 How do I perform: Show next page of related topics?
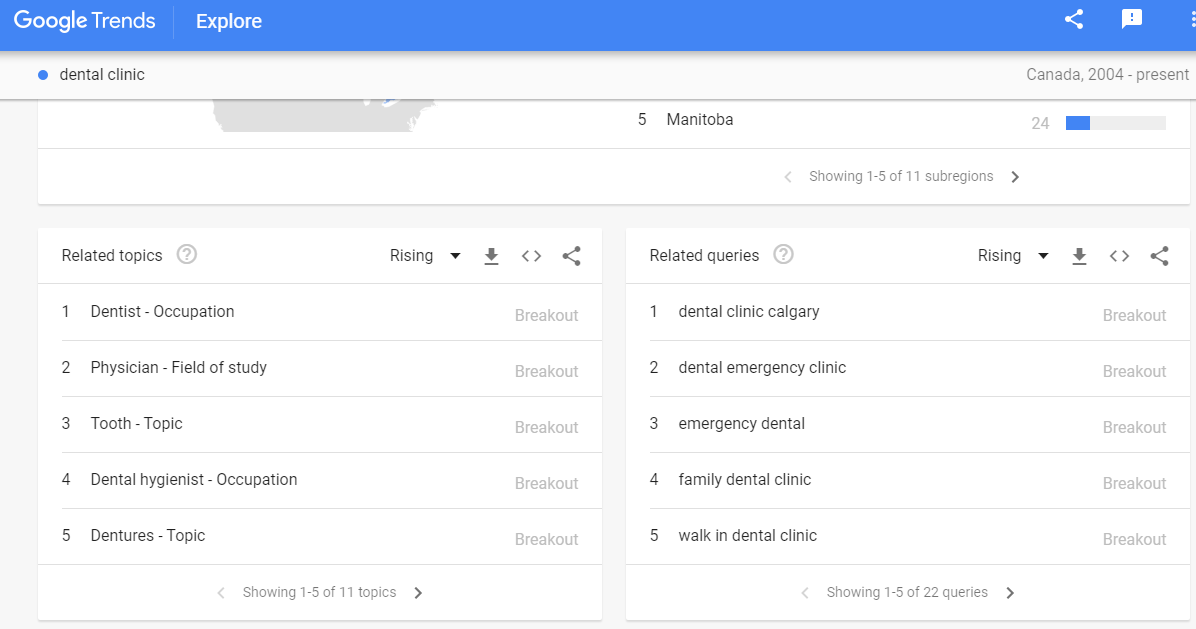[418, 593]
